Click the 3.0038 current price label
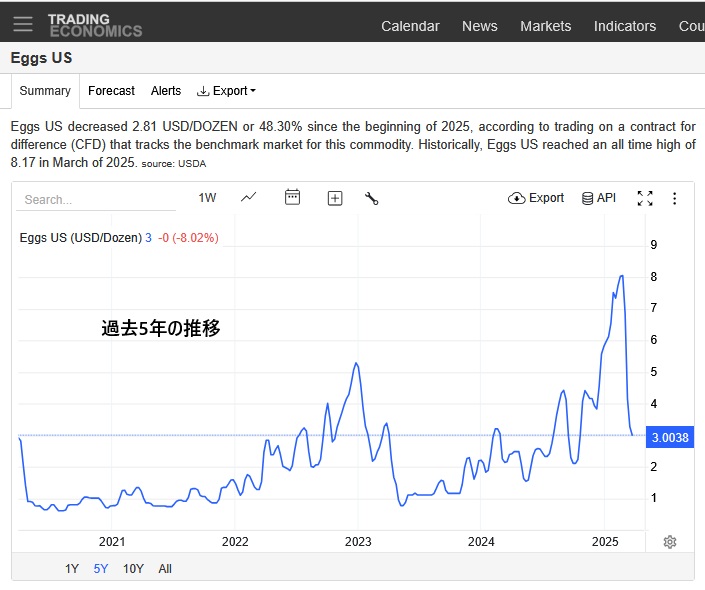This screenshot has height=590, width=705. [x=670, y=437]
